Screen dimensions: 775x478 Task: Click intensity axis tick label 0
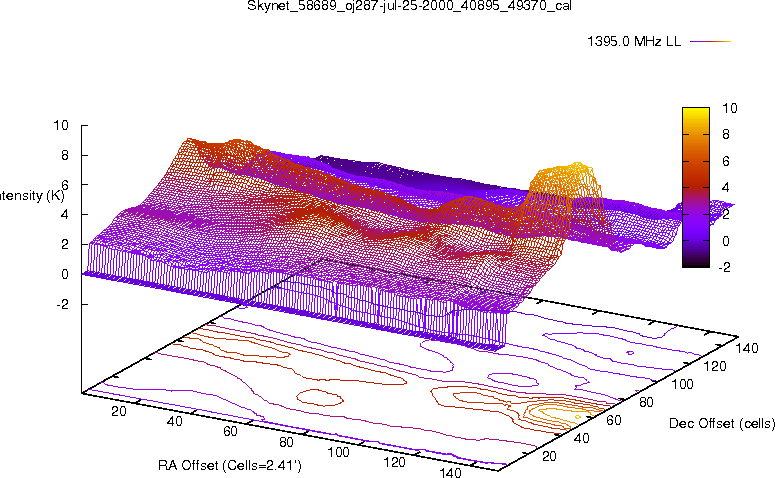point(64,275)
